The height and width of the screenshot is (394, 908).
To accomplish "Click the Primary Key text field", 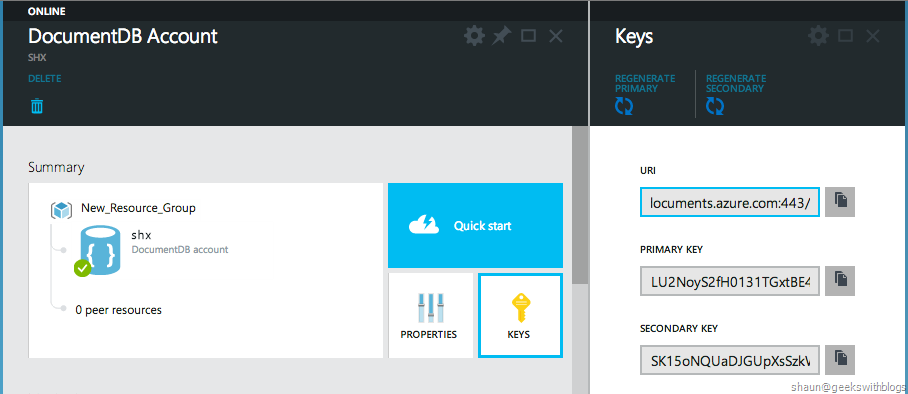I will (730, 281).
